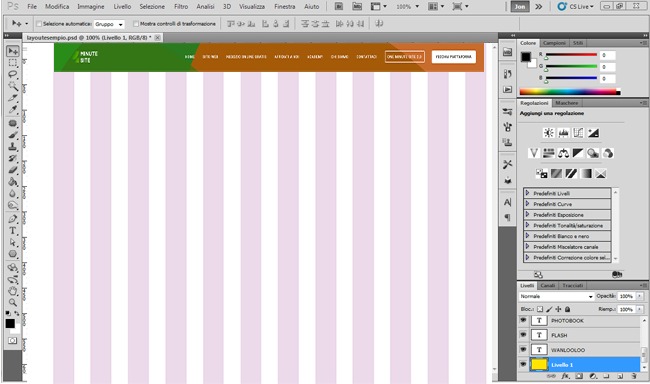The width and height of the screenshot is (650, 384).
Task: Select the Zoom tool in the toolbox
Action: click(13, 302)
